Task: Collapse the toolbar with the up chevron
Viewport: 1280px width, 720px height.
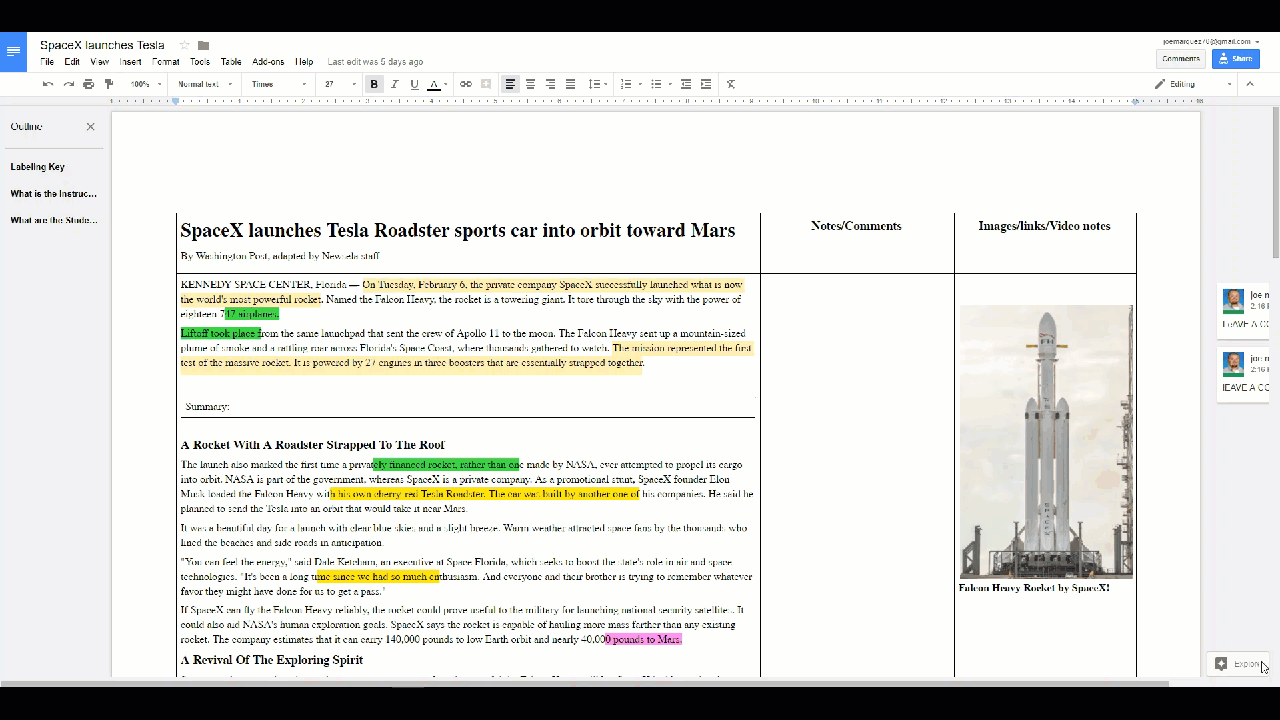Action: pos(1250,84)
